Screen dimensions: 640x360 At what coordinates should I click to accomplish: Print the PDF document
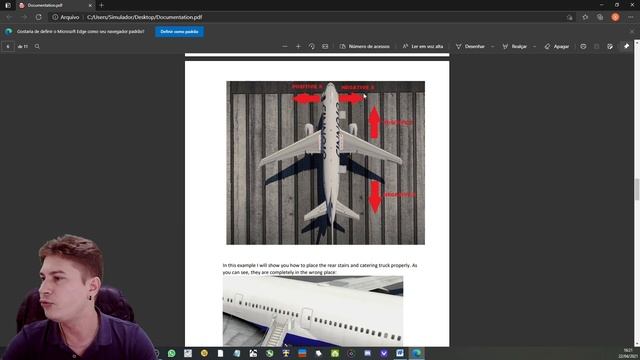[x=583, y=47]
